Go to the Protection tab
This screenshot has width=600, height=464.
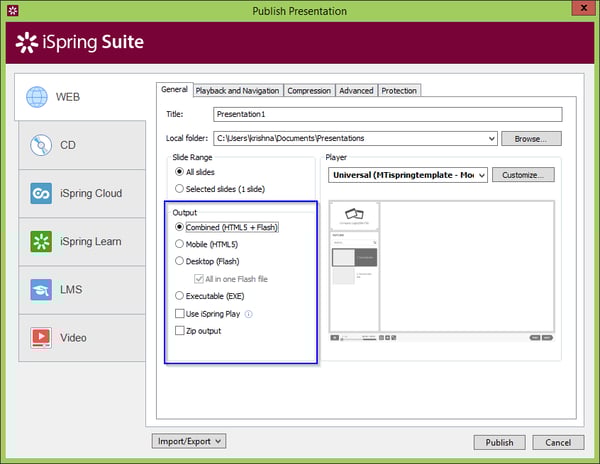coord(399,91)
